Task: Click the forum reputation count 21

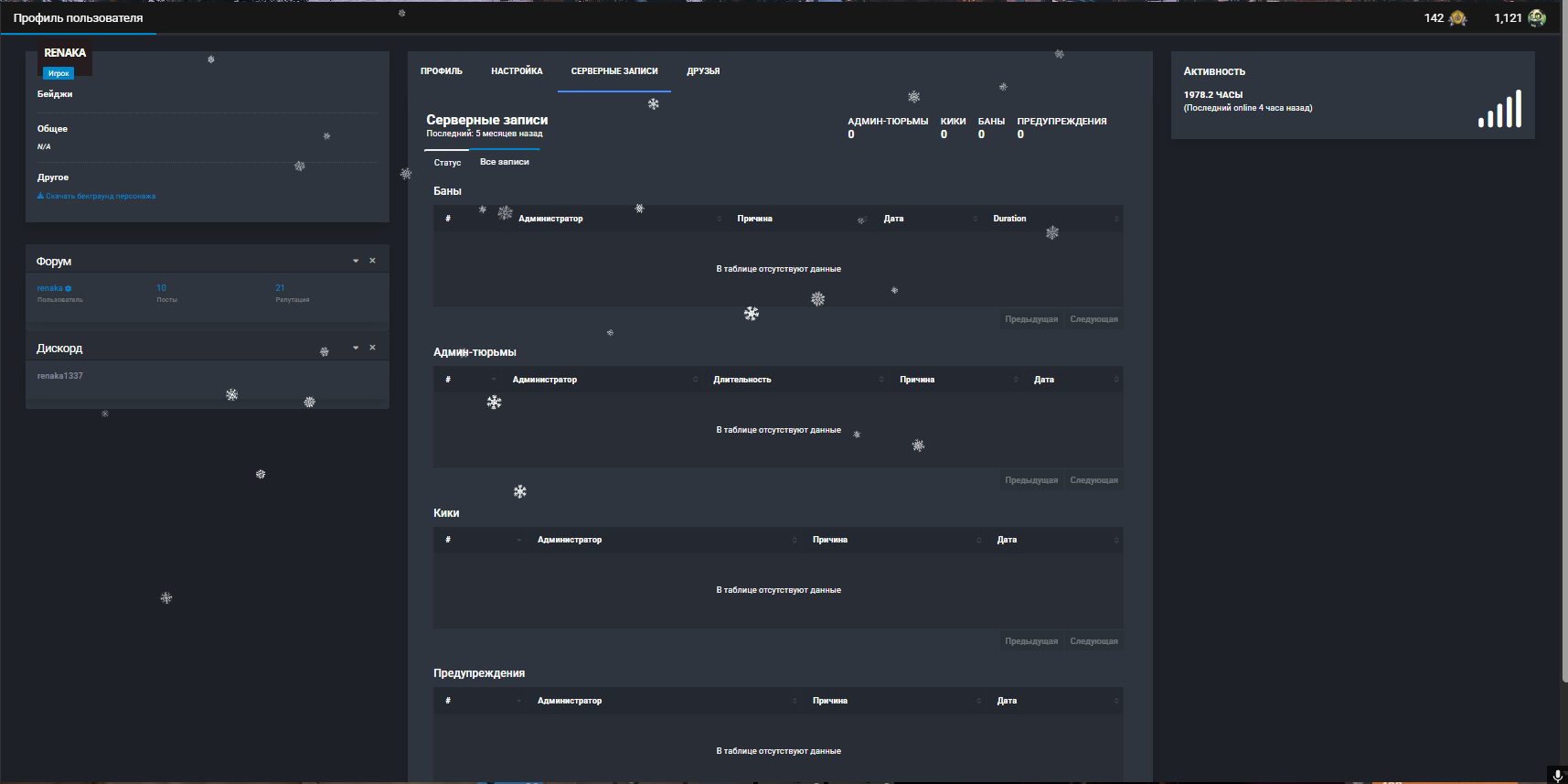Action: click(280, 288)
